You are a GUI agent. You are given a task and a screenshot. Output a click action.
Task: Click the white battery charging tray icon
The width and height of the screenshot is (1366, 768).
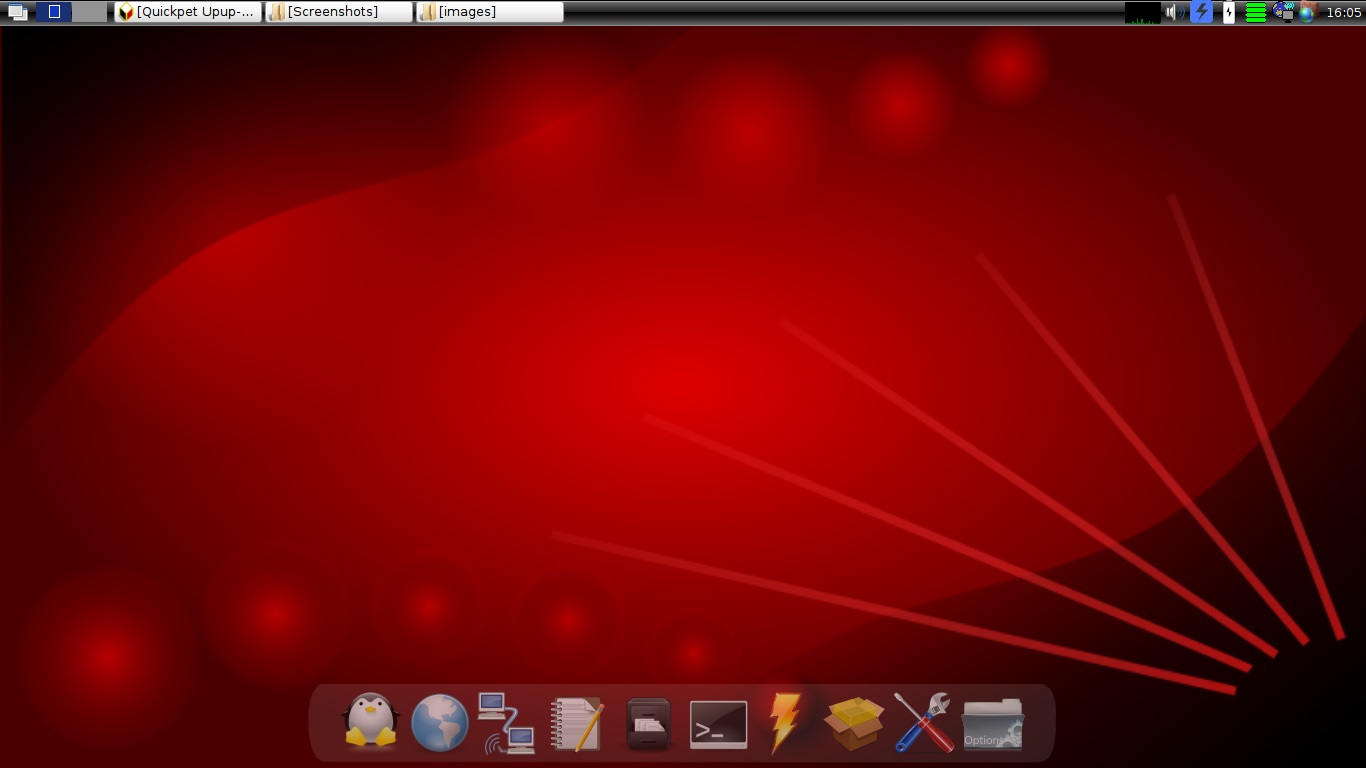coord(1229,12)
